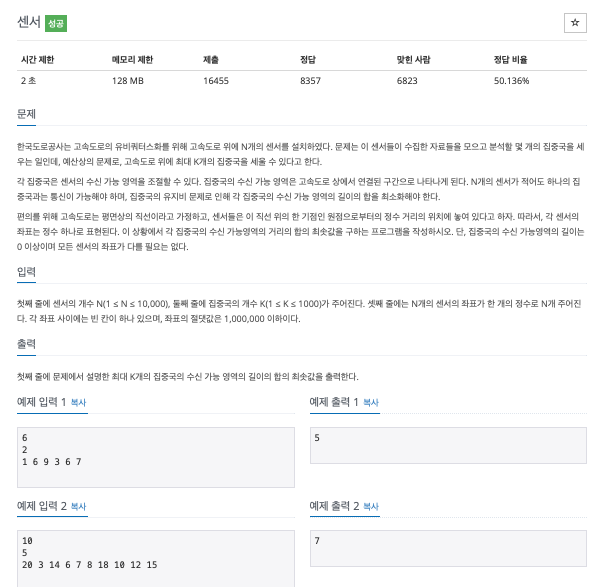Screen dimensions: 616x587
Task: Copy example output 2 via 복사 link
Action: point(370,506)
